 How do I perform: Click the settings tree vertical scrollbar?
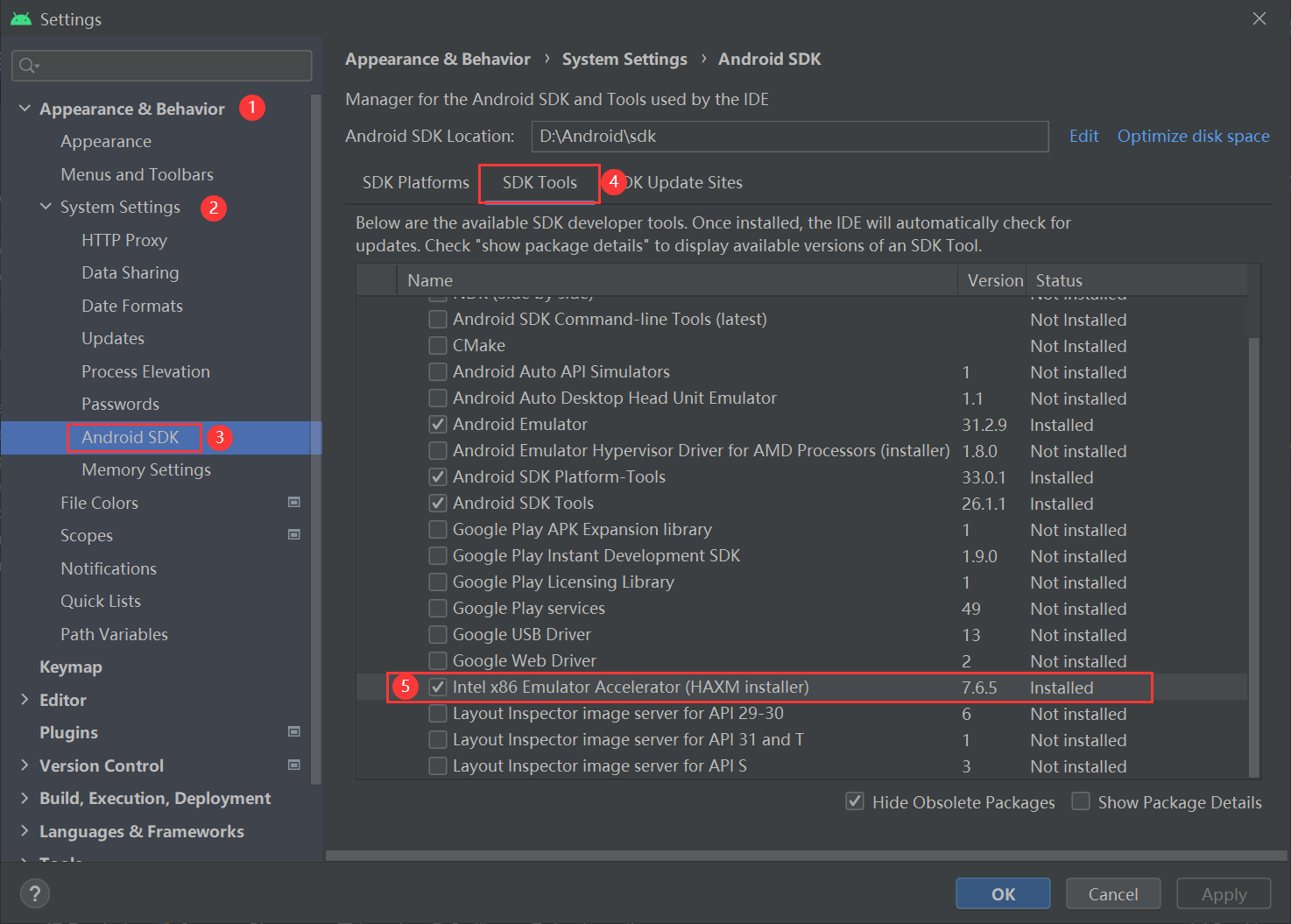(x=316, y=438)
